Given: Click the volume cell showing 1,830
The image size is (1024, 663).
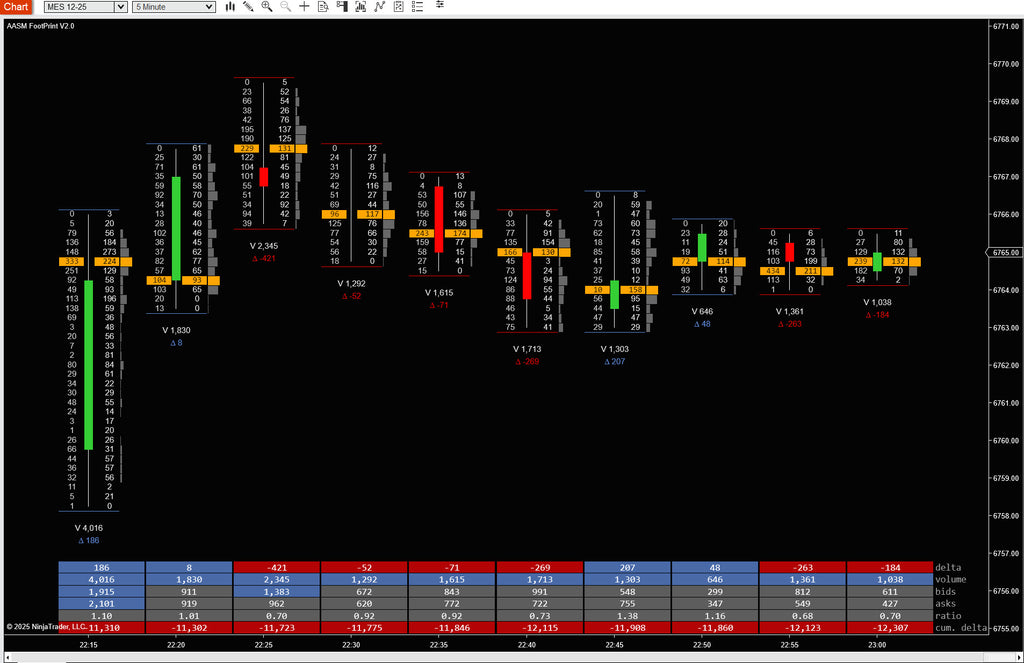Looking at the screenshot, I should [189, 579].
